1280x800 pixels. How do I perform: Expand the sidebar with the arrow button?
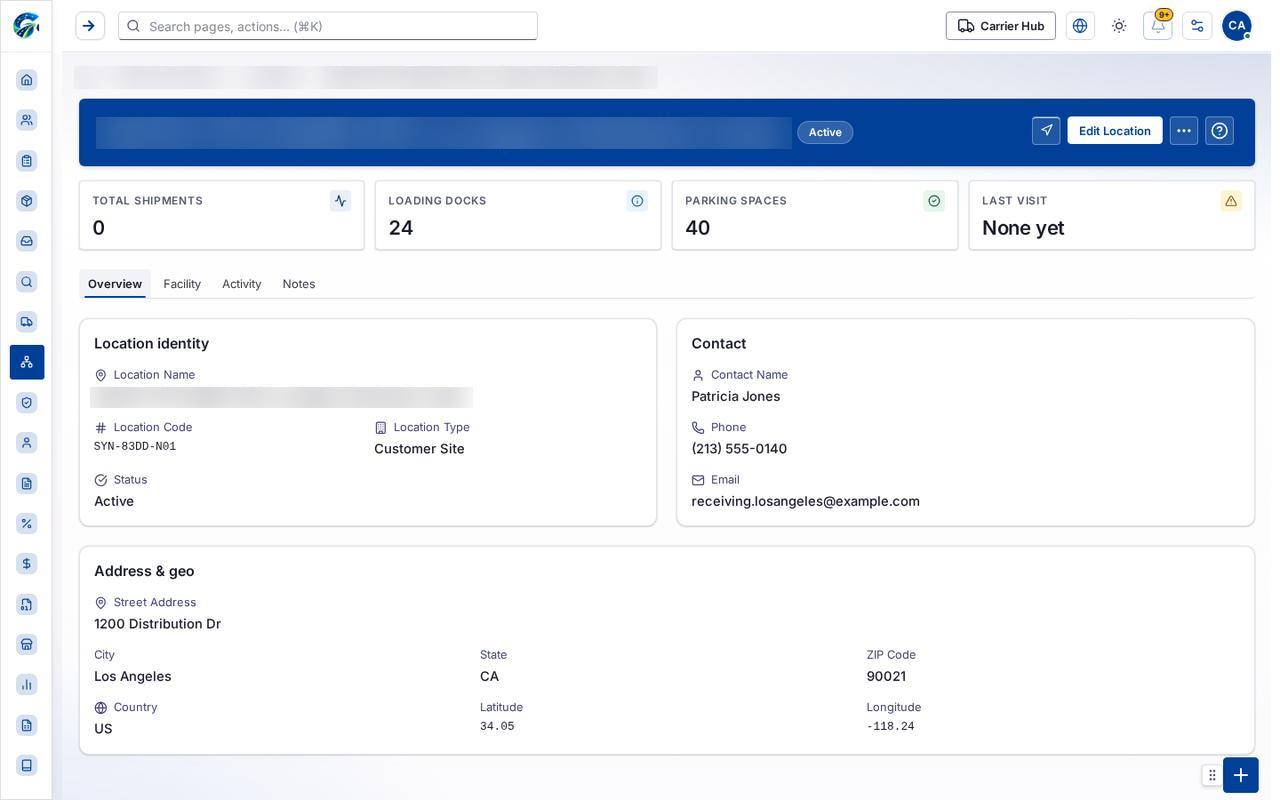[x=90, y=26]
